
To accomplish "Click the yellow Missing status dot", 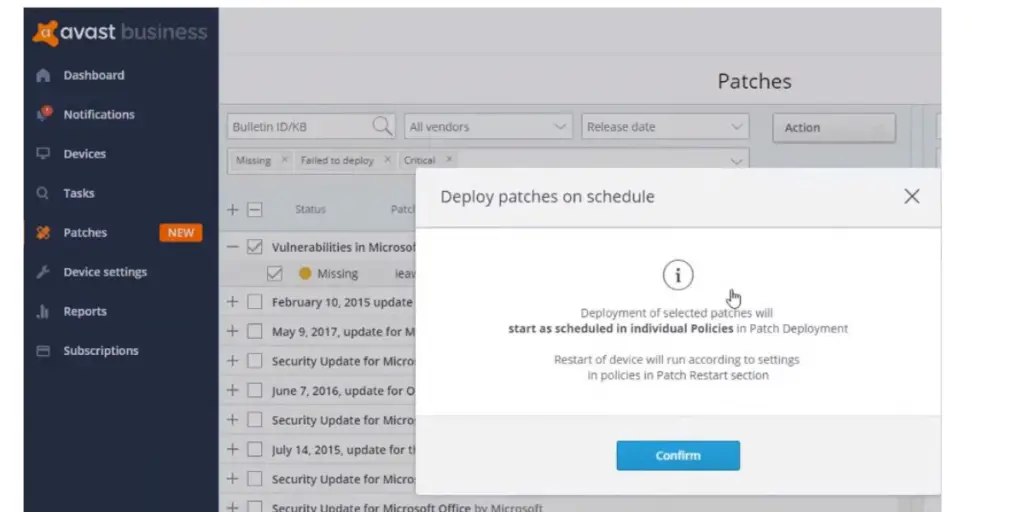I will pos(305,274).
